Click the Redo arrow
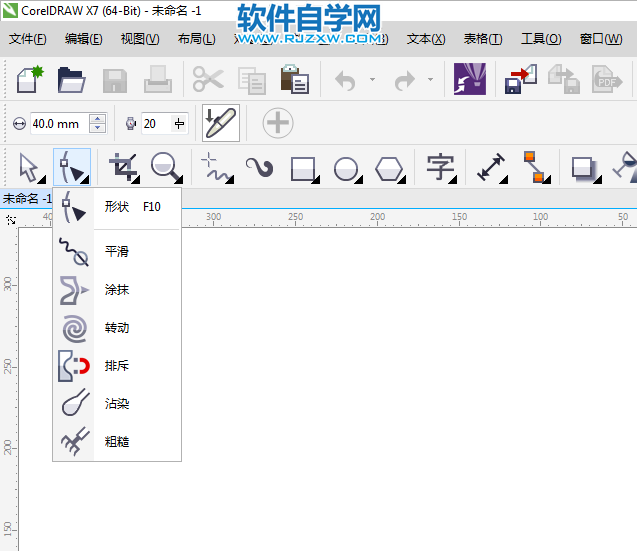The width and height of the screenshot is (637, 551). coord(405,80)
